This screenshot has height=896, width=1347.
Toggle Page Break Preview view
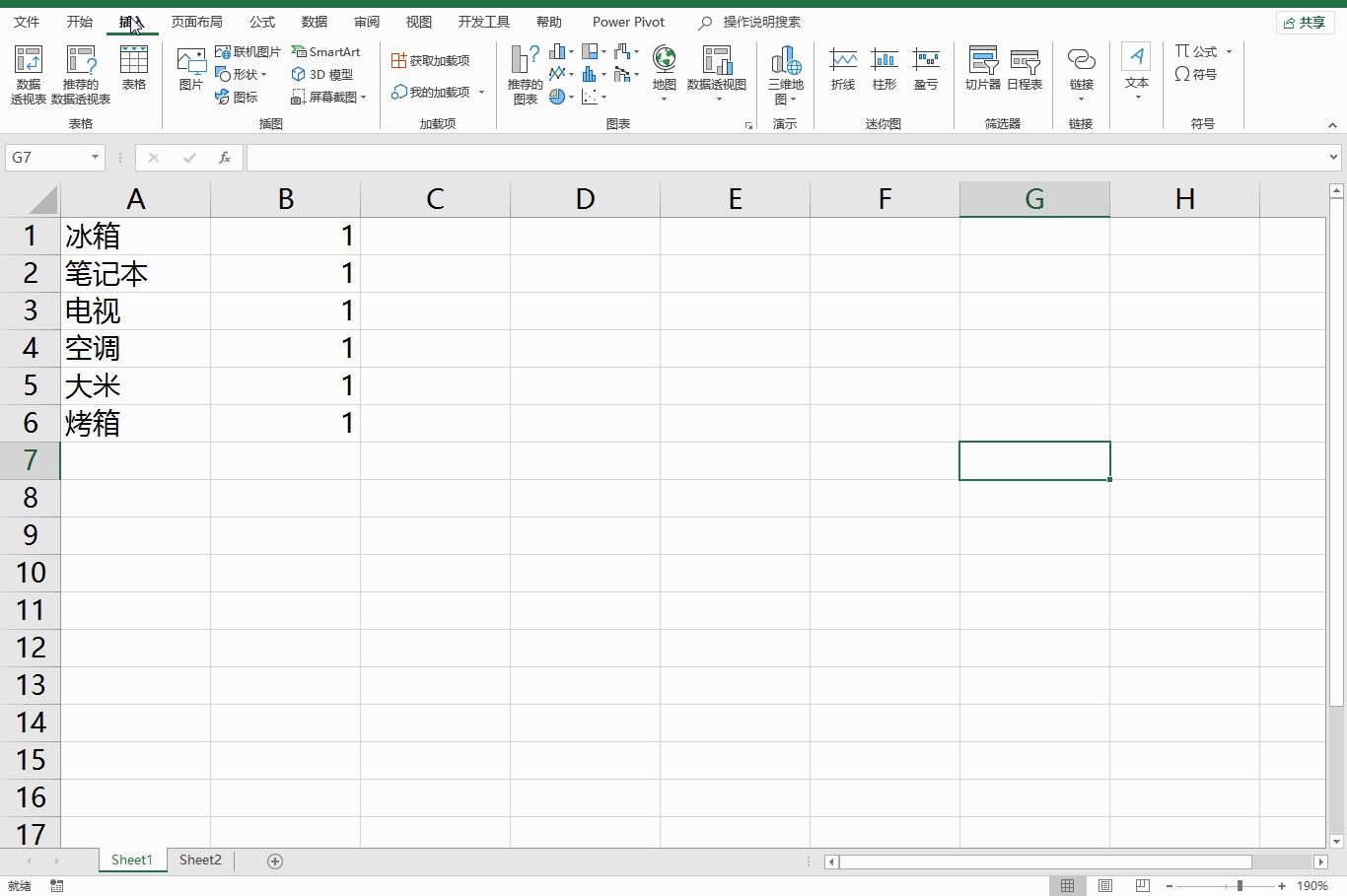1142,886
